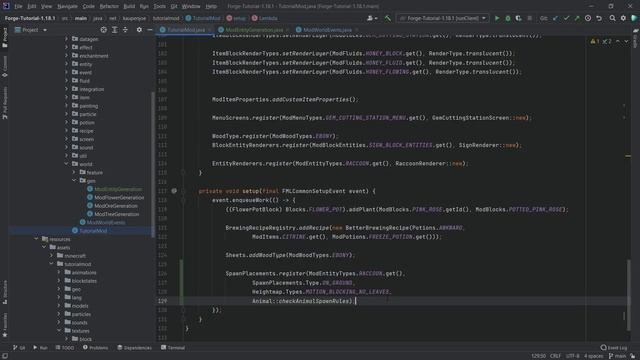The image size is (640, 360).
Task: Run with coverage icon in toolbar
Action: coord(518,18)
